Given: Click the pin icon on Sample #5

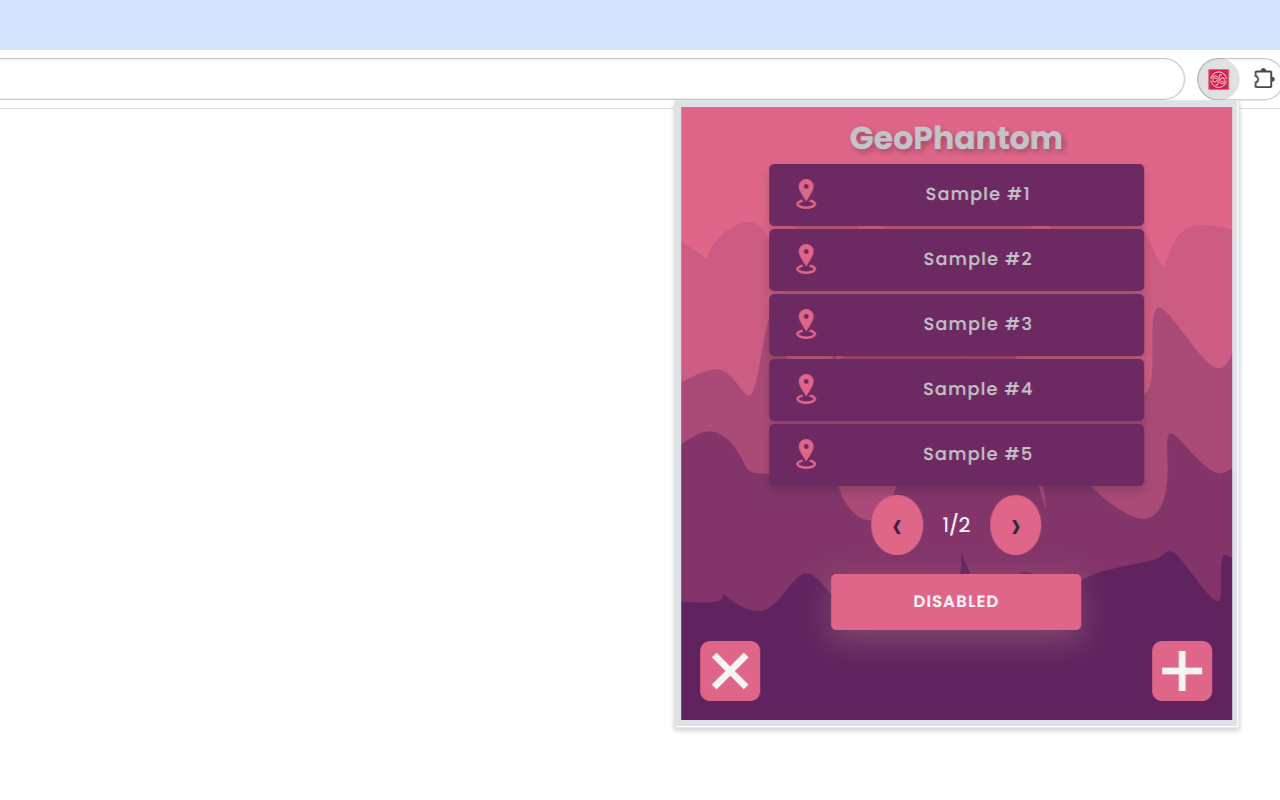Looking at the screenshot, I should 806,454.
